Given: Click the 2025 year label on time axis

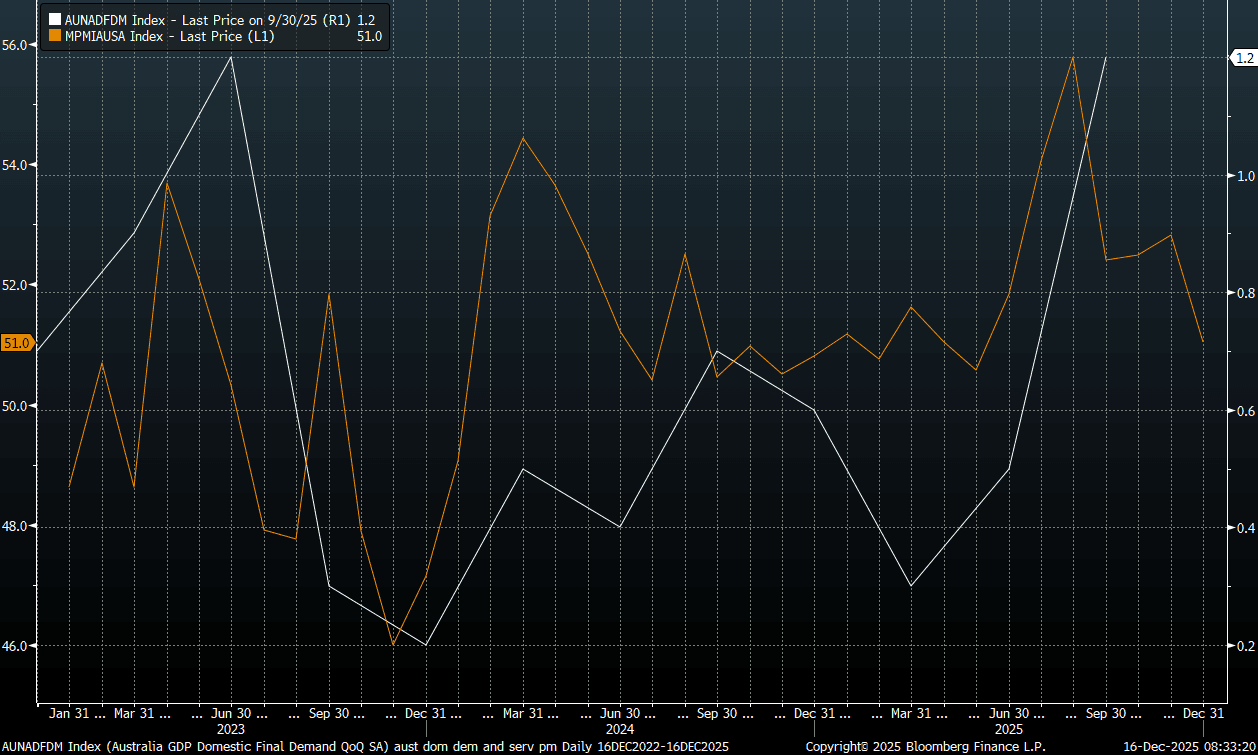Looking at the screenshot, I should [x=1009, y=729].
